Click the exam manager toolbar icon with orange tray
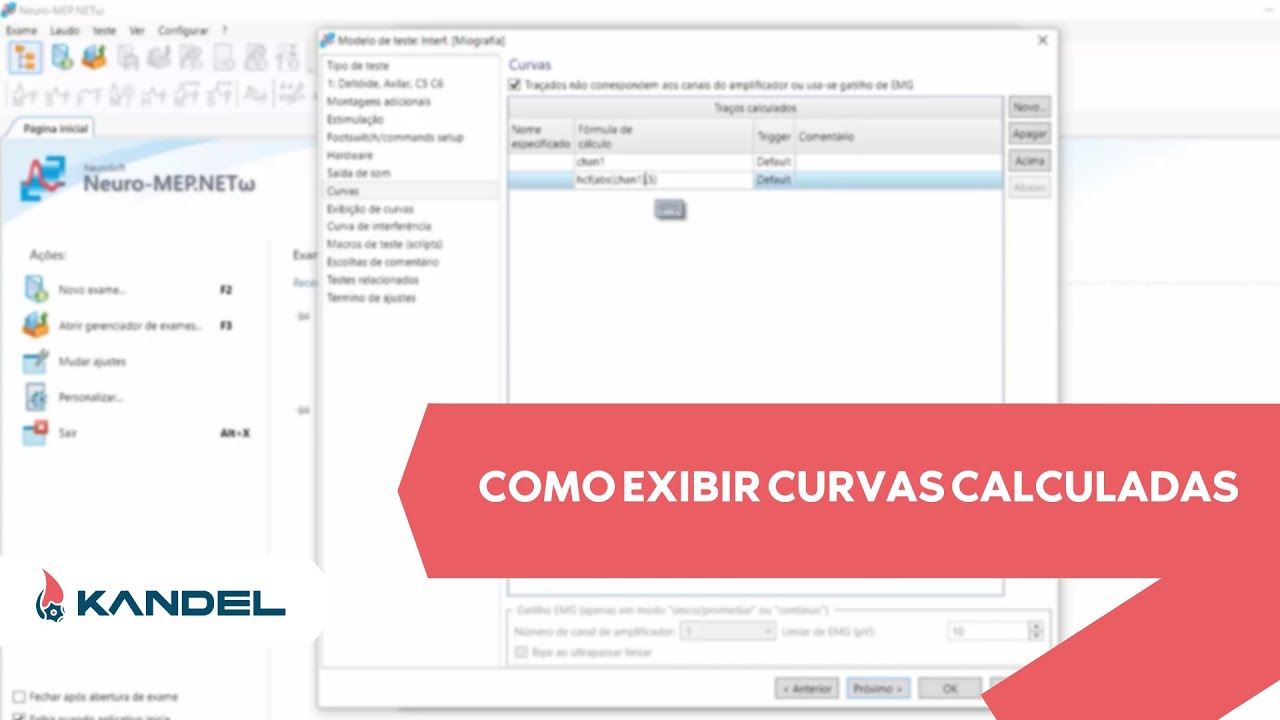Viewport: 1280px width, 720px height. click(x=94, y=57)
